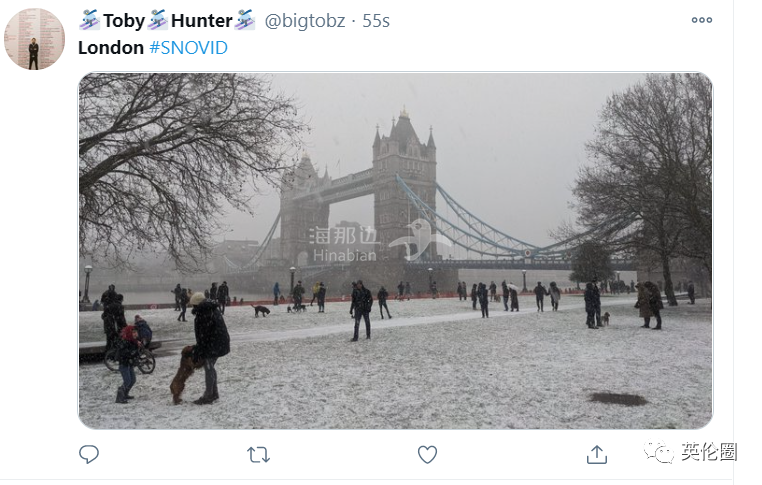Screen dimensions: 762x485
Task: Click the word London in tweet text
Action: (x=111, y=48)
